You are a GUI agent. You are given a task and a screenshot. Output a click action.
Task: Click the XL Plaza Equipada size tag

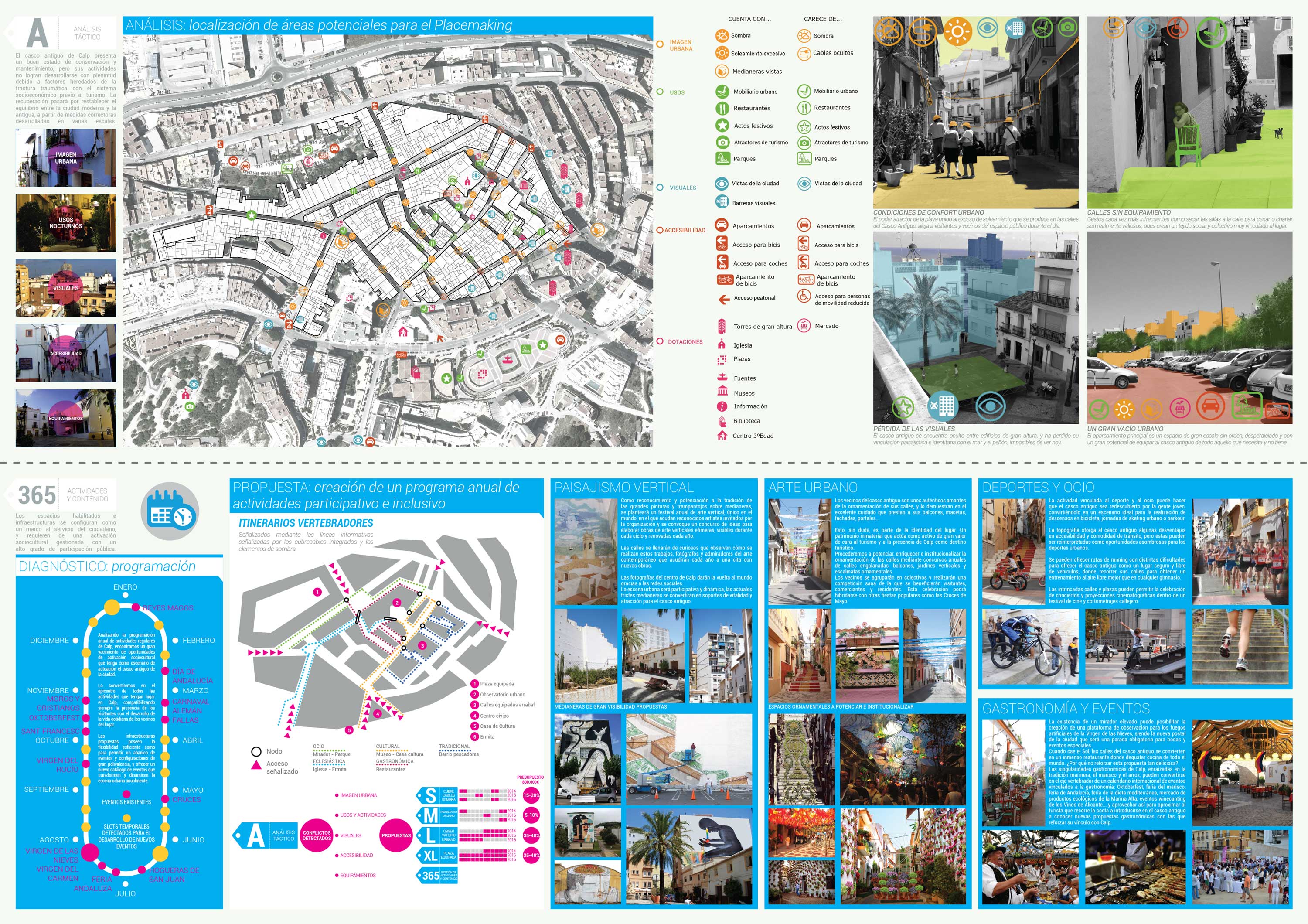[437, 855]
